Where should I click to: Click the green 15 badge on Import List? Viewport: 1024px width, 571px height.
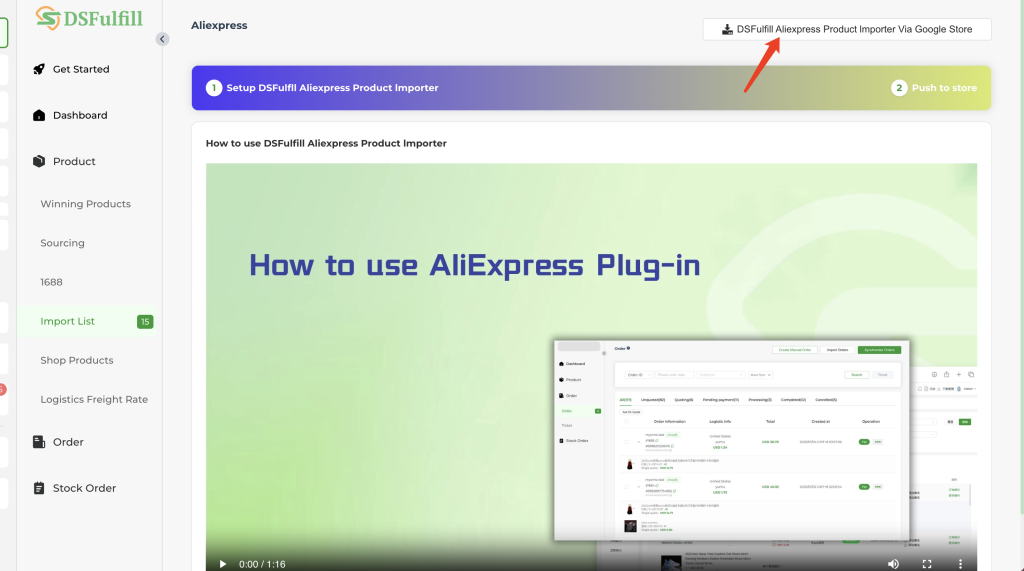tap(145, 321)
